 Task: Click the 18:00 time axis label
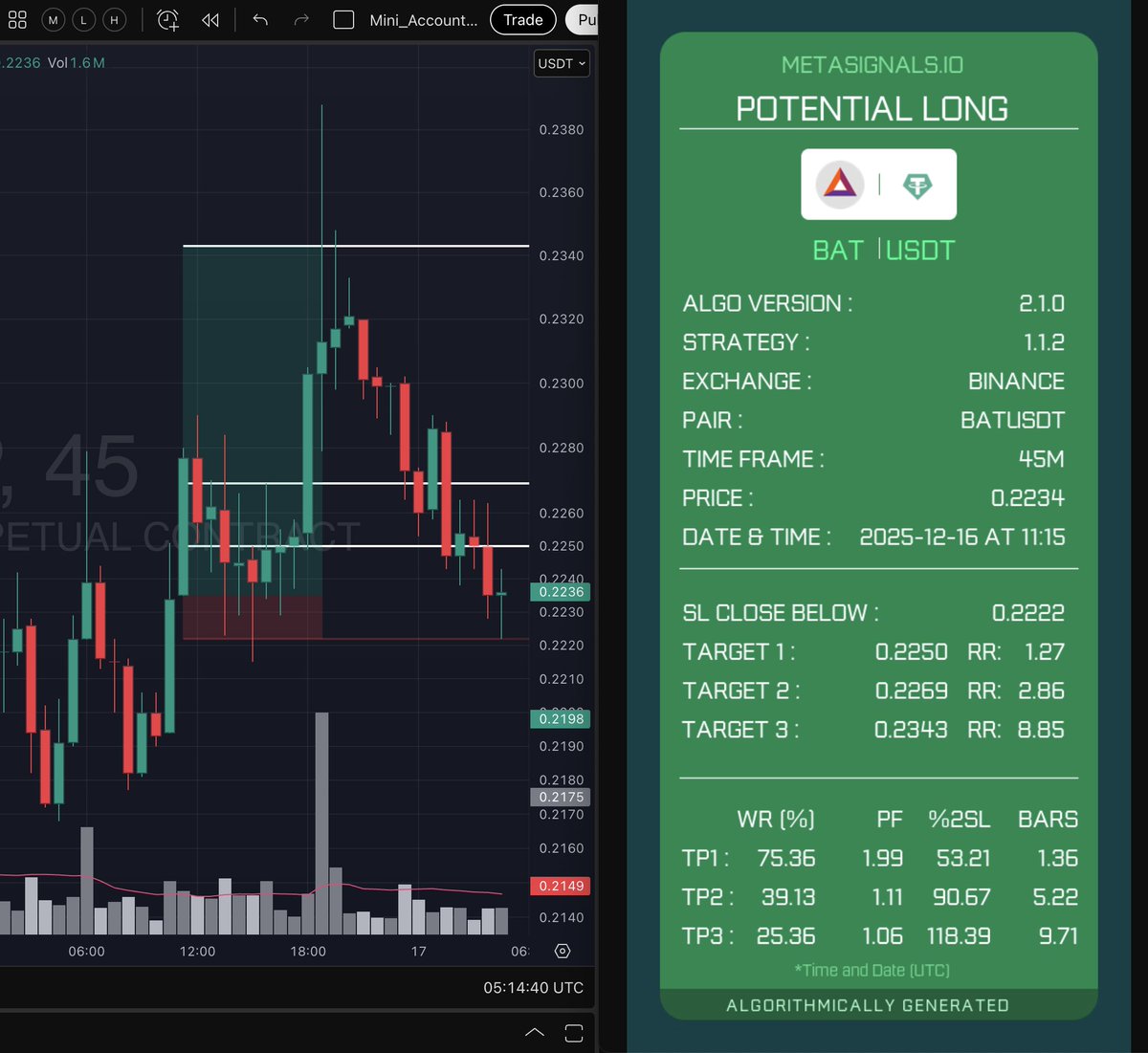(x=308, y=952)
